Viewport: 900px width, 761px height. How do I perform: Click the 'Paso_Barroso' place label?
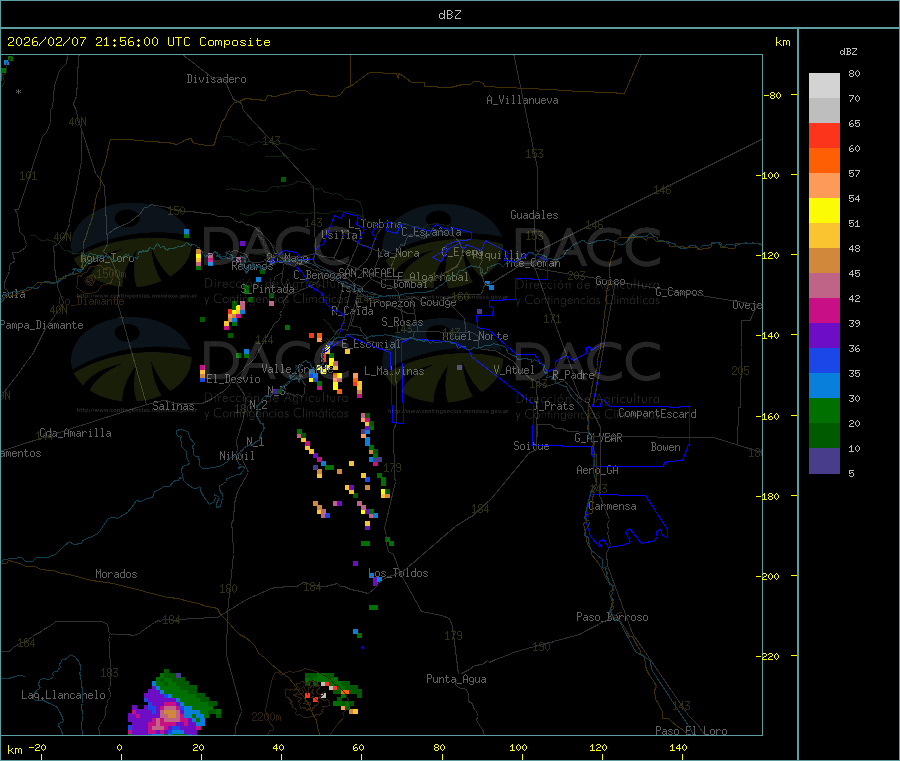(x=612, y=617)
